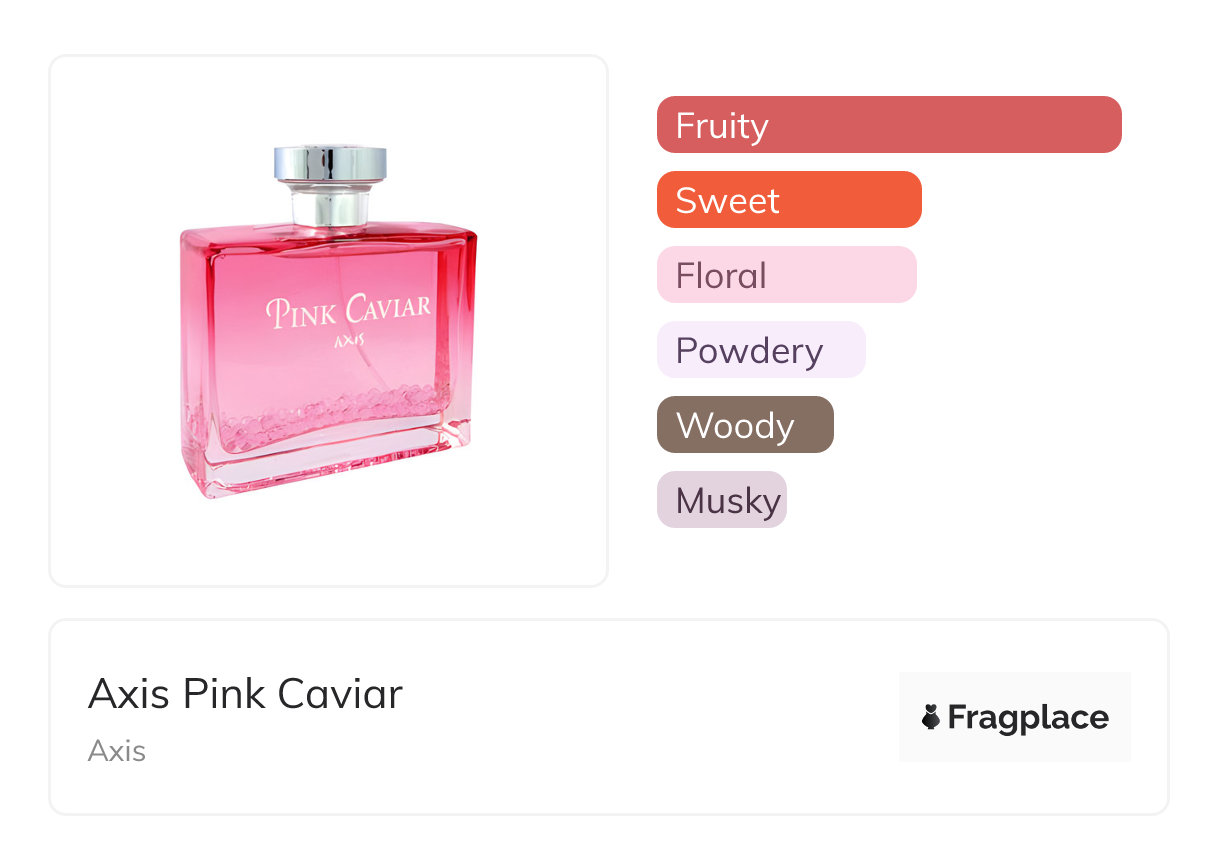Click the Pink Caviar lettering on bottle
Image resolution: width=1218 pixels, height=864 pixels.
click(348, 310)
